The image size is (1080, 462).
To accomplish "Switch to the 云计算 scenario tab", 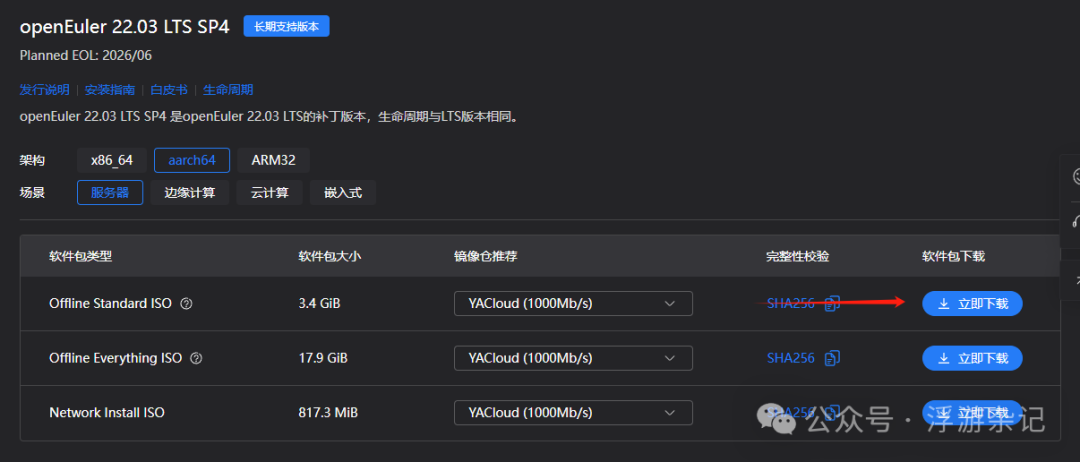I will point(269,192).
